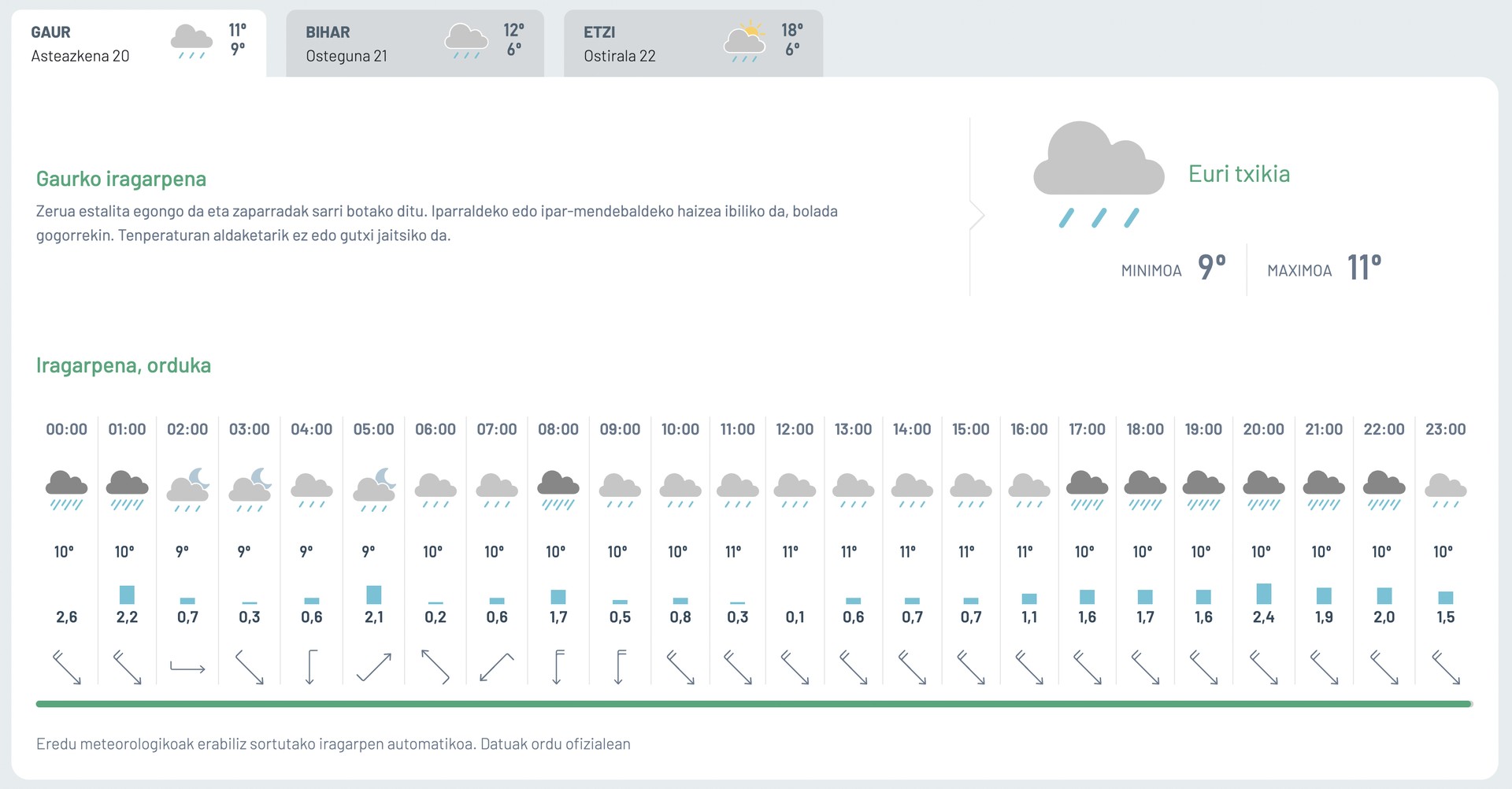Open the GAUR Asteazkena 20 tab
The width and height of the screenshot is (1512, 789).
point(139,43)
